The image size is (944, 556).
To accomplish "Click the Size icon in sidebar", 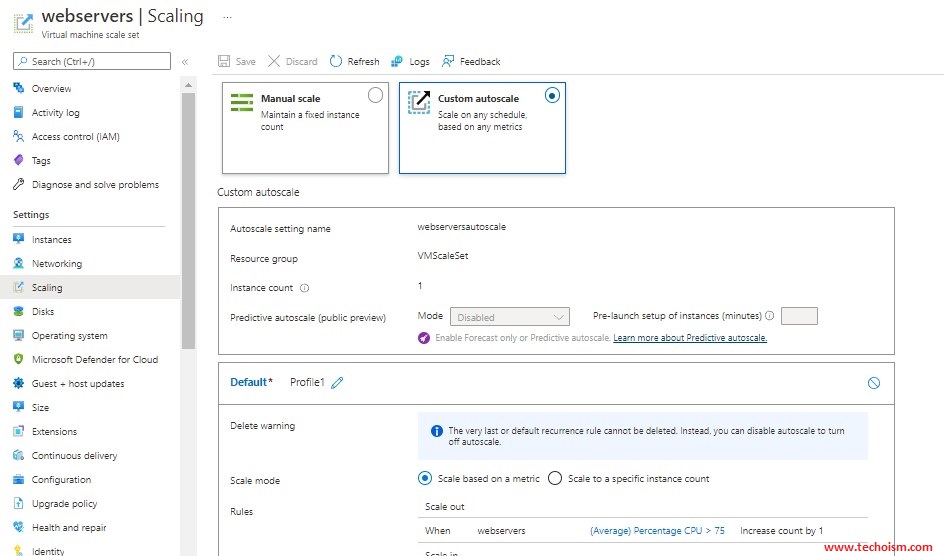I will [19, 407].
